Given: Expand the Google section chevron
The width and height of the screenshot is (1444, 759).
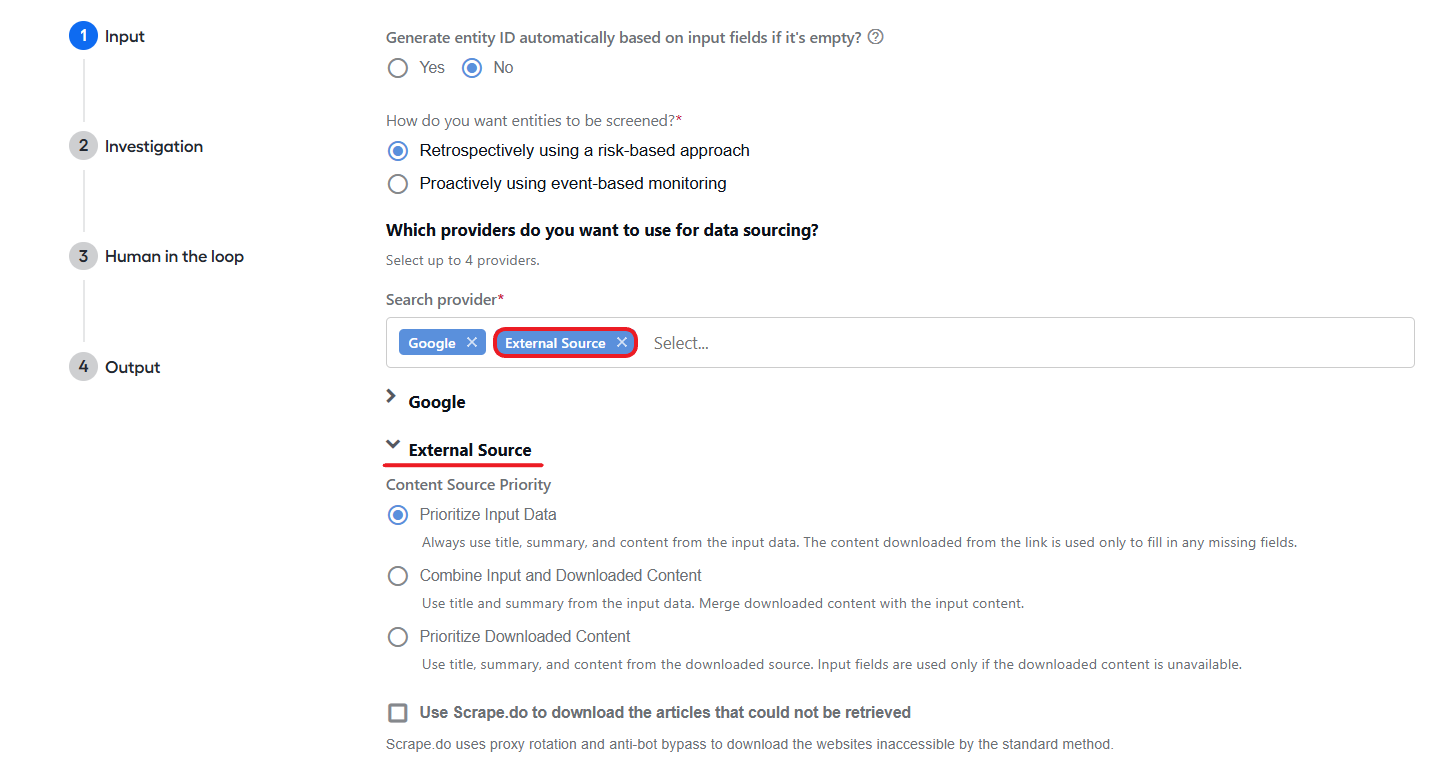Looking at the screenshot, I should pos(392,397).
